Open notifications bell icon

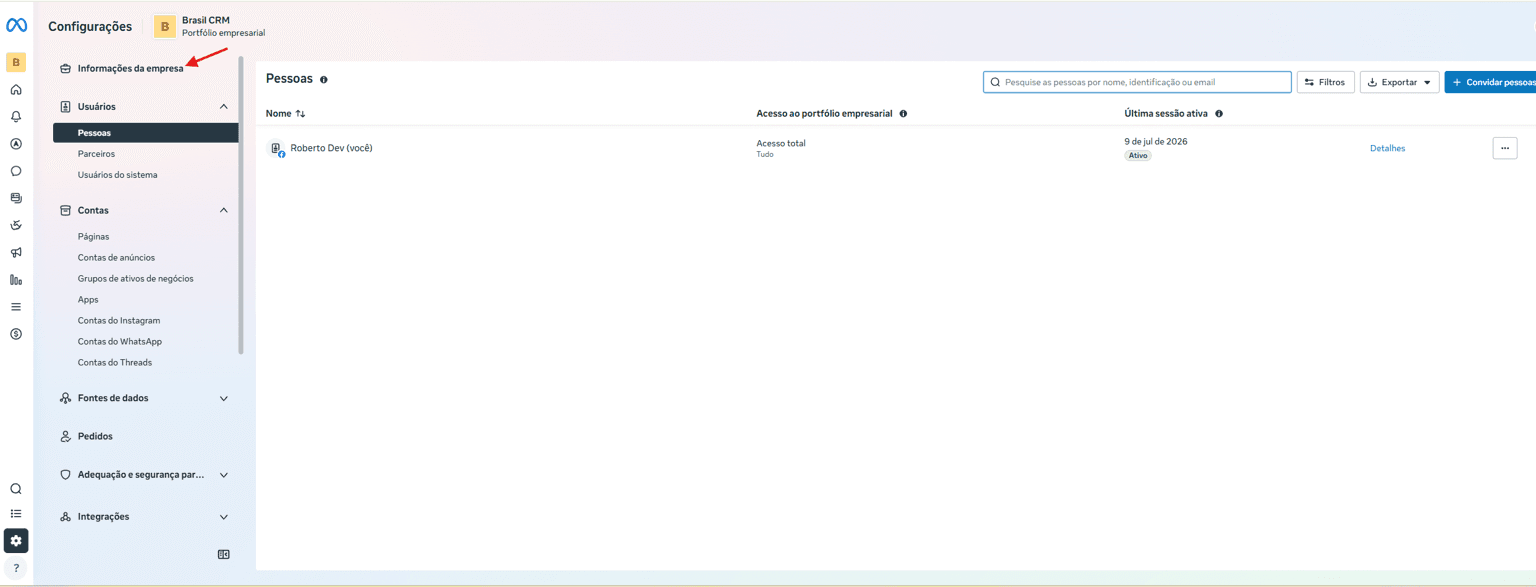(16, 117)
